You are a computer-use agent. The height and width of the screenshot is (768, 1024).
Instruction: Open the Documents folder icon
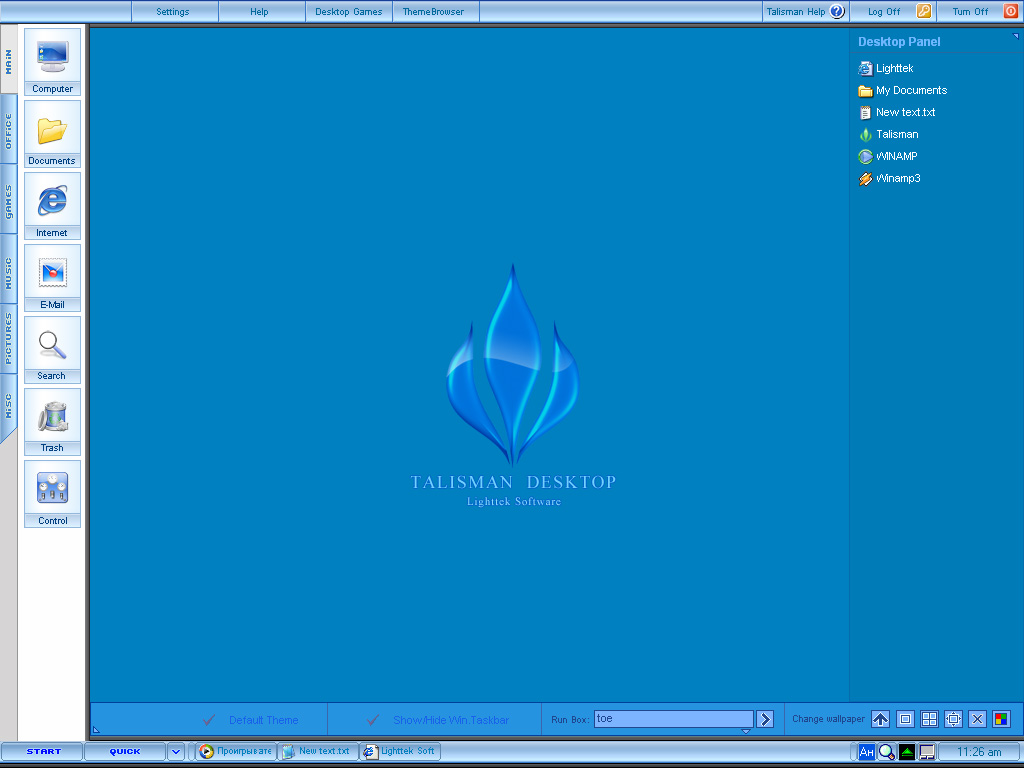(52, 134)
